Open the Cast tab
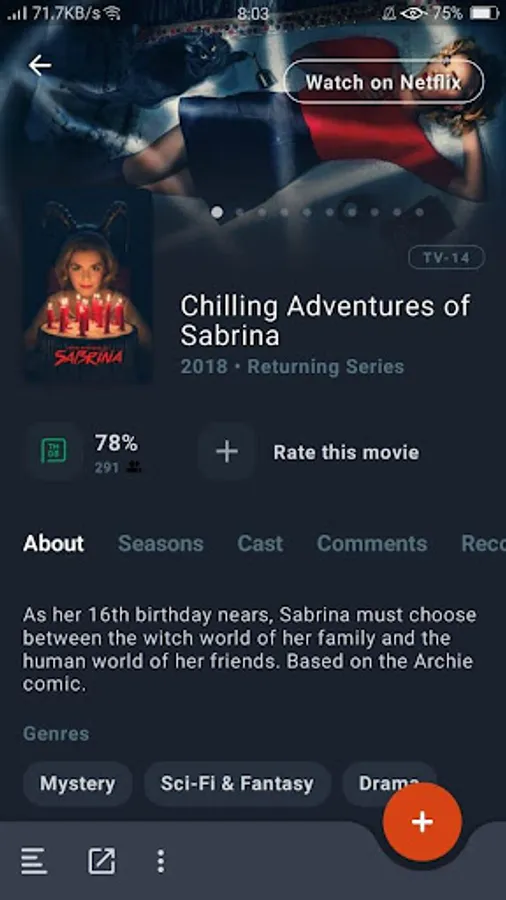The width and height of the screenshot is (506, 900). (260, 543)
